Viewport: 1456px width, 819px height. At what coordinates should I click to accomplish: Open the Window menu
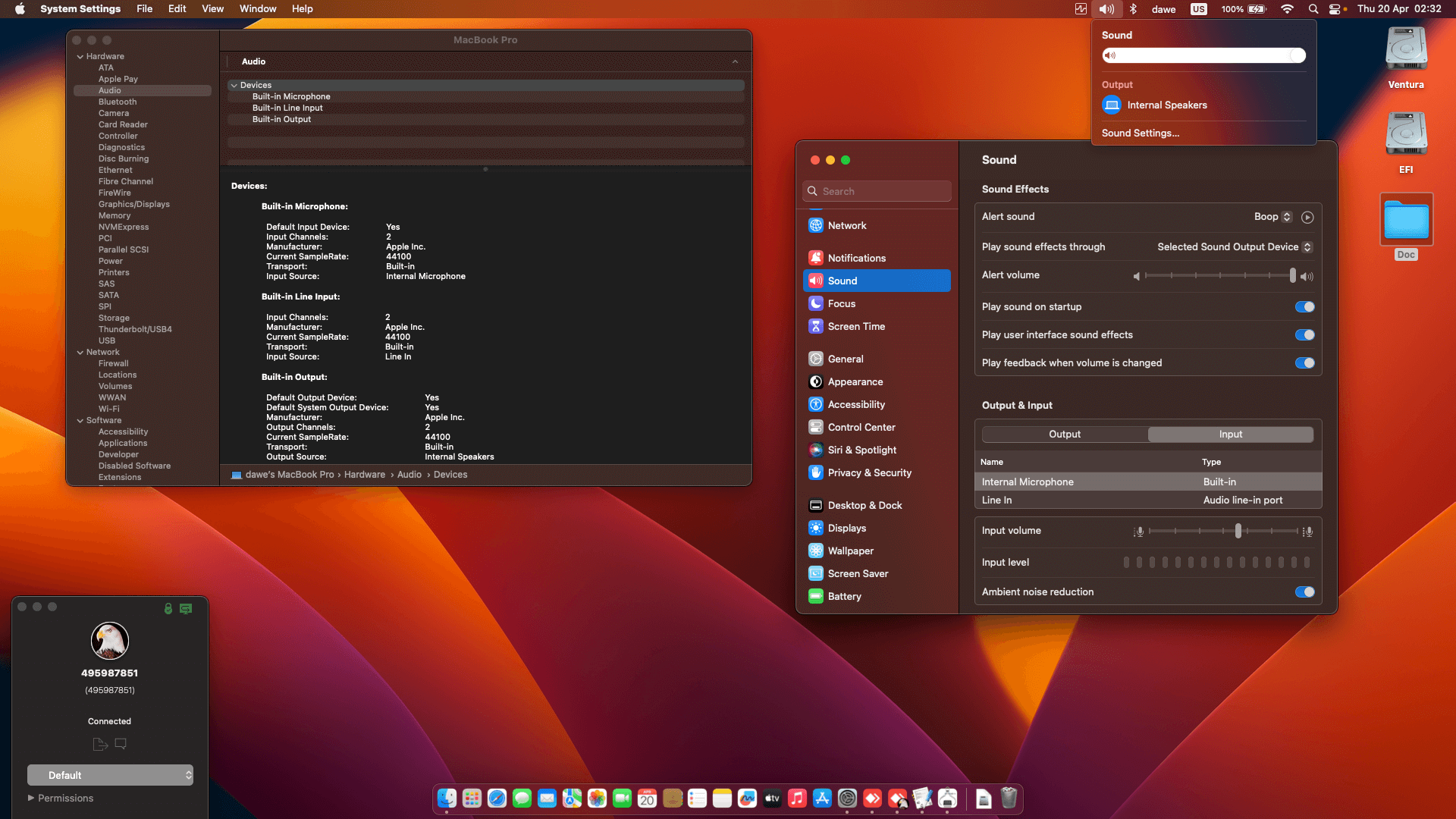click(x=258, y=9)
